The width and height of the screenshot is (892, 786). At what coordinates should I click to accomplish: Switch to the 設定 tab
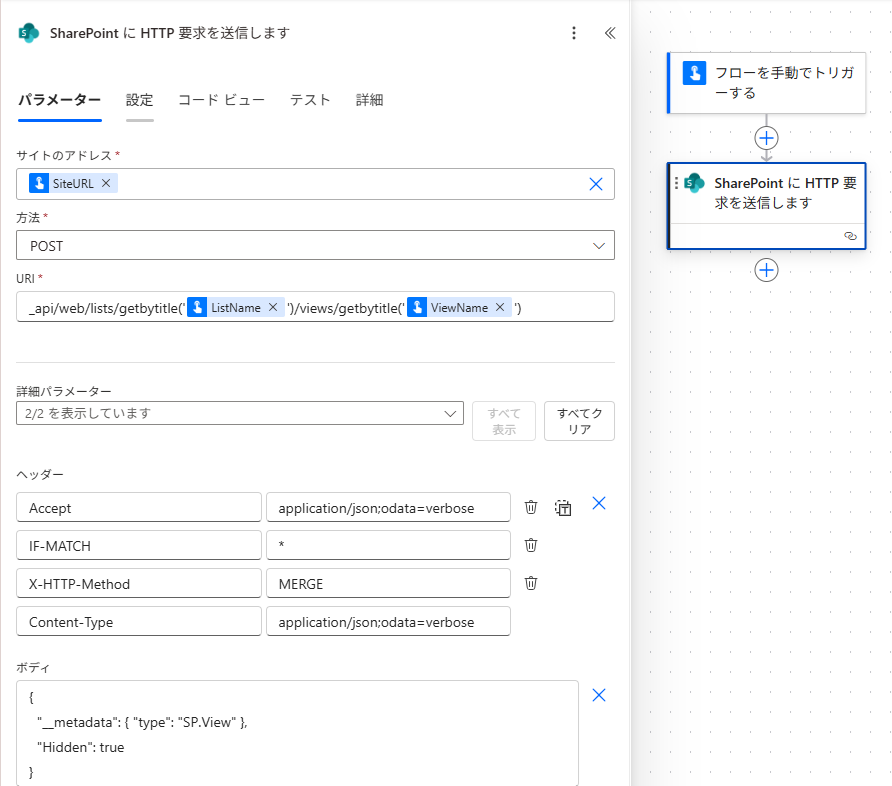[140, 100]
